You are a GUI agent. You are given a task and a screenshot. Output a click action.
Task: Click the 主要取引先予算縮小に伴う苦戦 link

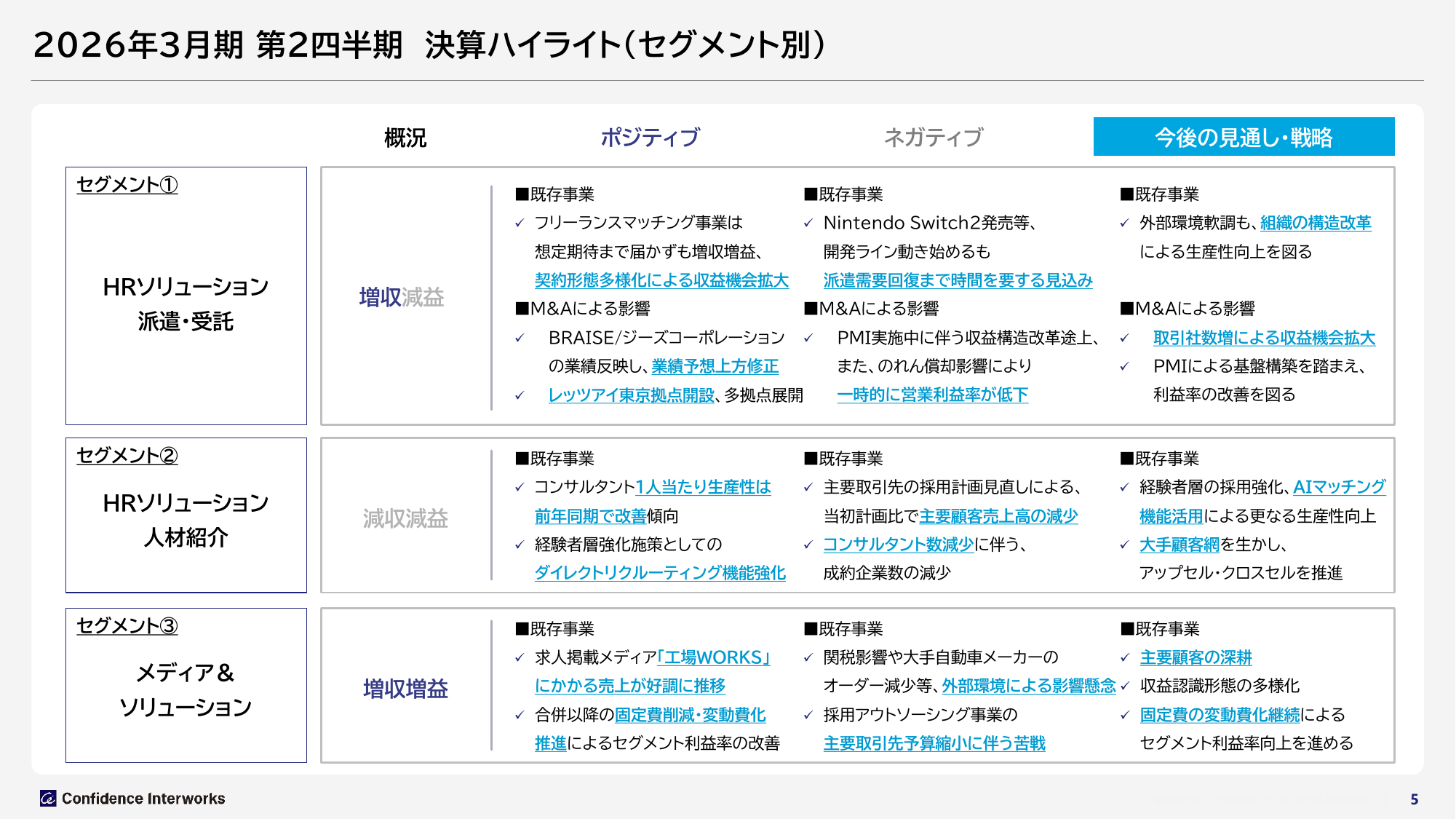click(934, 743)
